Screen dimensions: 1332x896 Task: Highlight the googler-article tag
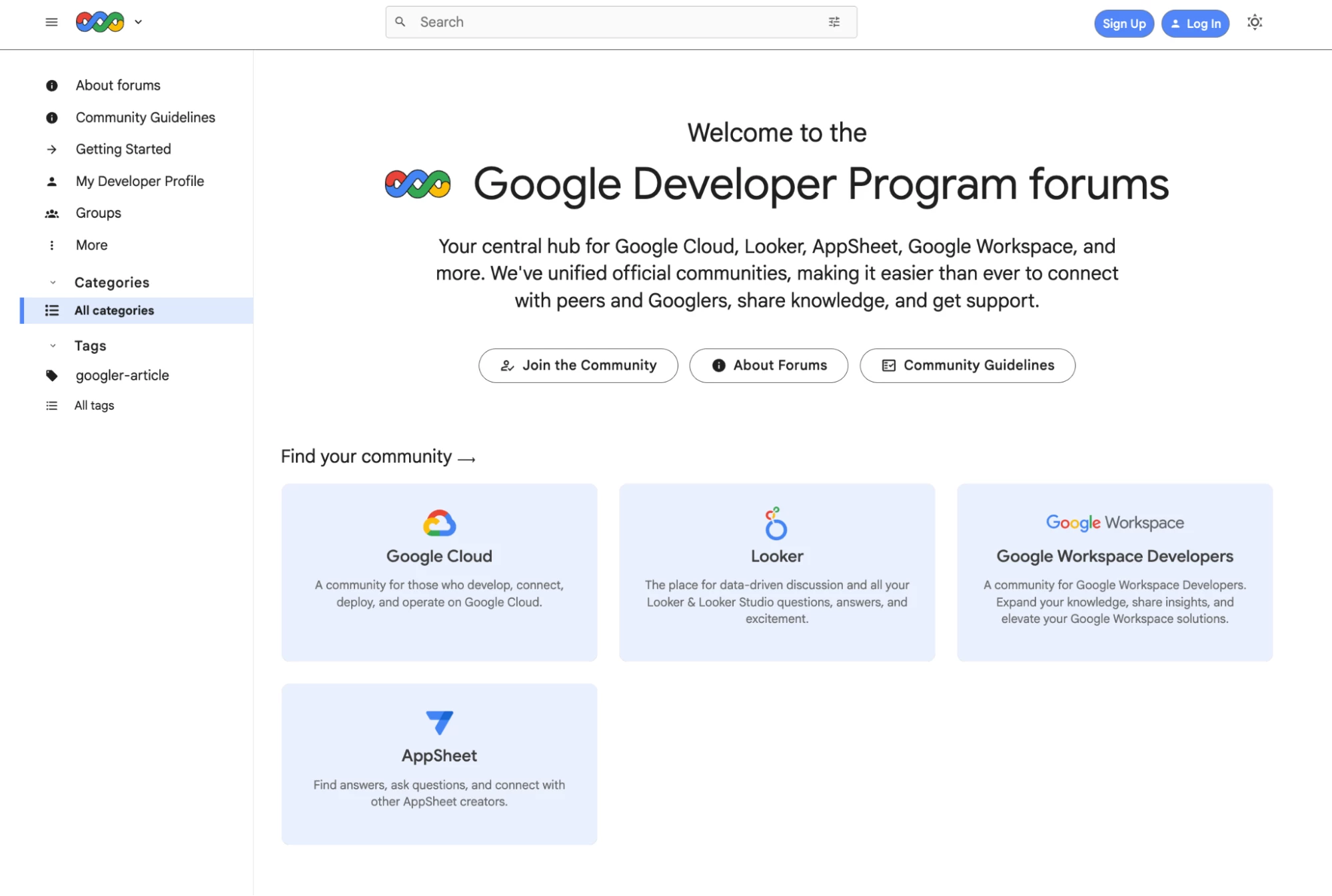coord(122,375)
